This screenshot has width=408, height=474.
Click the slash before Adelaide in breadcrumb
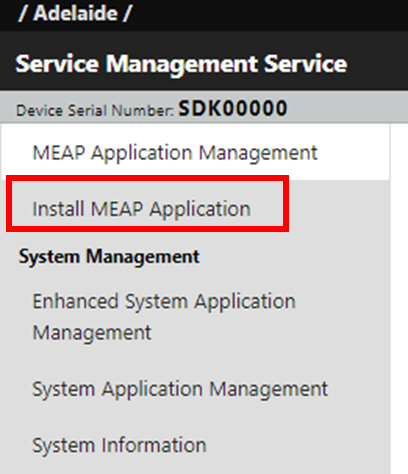coord(23,13)
